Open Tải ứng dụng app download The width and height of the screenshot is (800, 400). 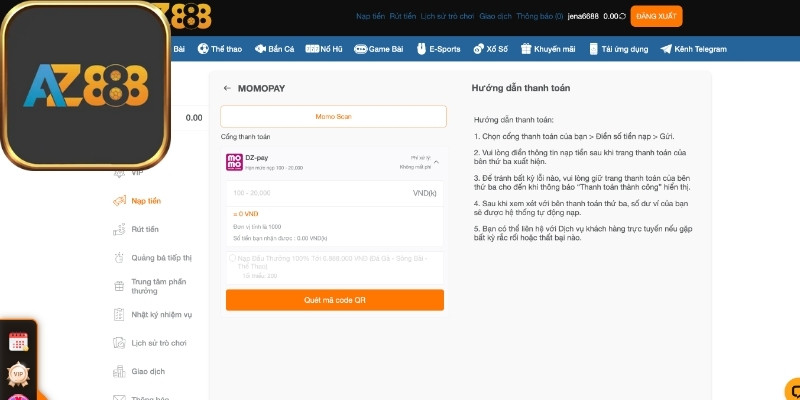[x=618, y=49]
